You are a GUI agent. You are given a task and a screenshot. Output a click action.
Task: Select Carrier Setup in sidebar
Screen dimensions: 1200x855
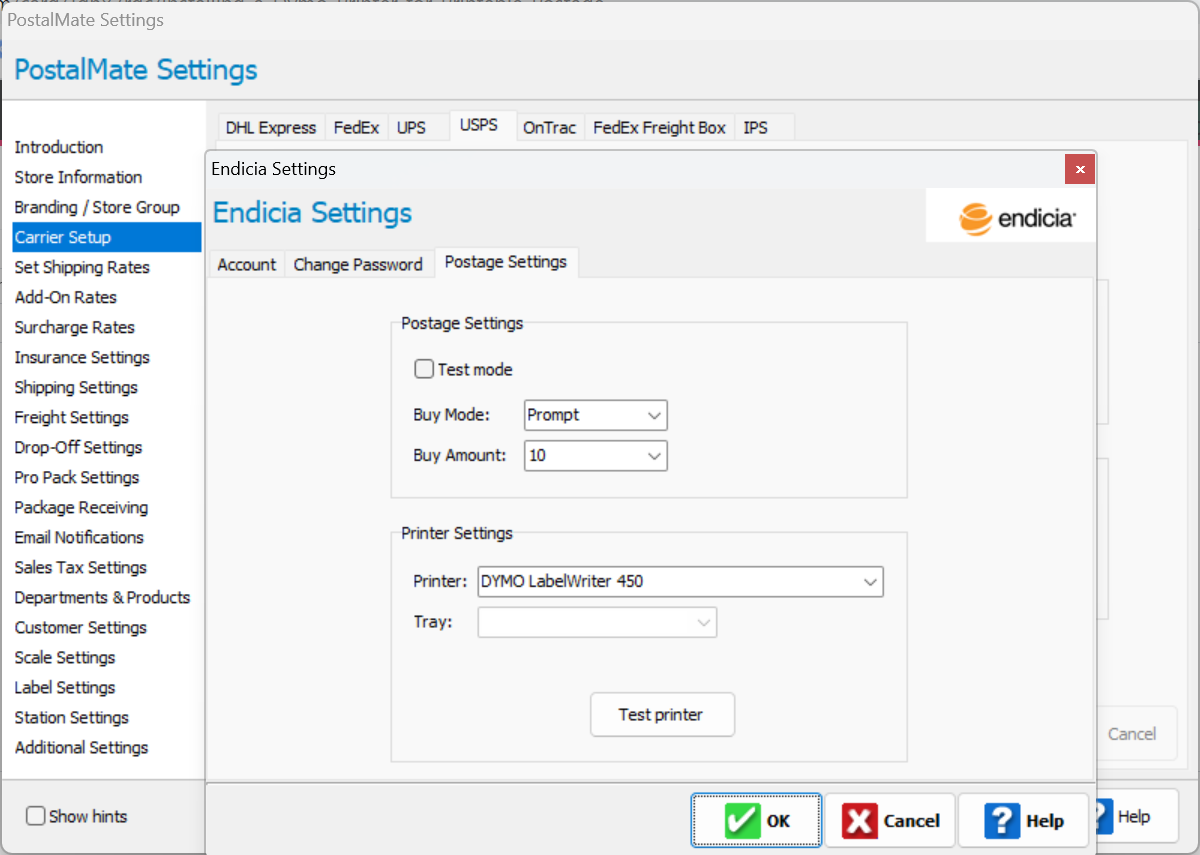107,237
